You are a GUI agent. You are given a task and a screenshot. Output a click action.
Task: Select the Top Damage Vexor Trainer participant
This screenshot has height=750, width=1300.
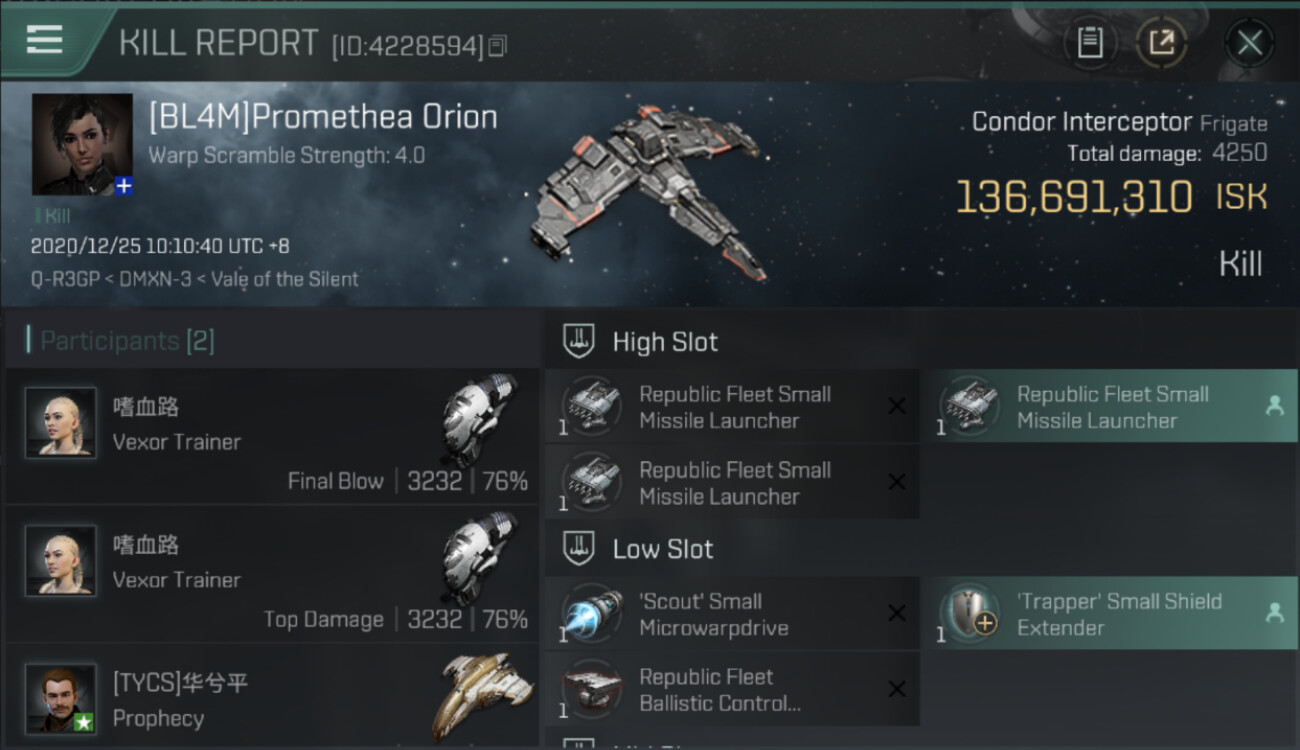pyautogui.click(x=272, y=575)
